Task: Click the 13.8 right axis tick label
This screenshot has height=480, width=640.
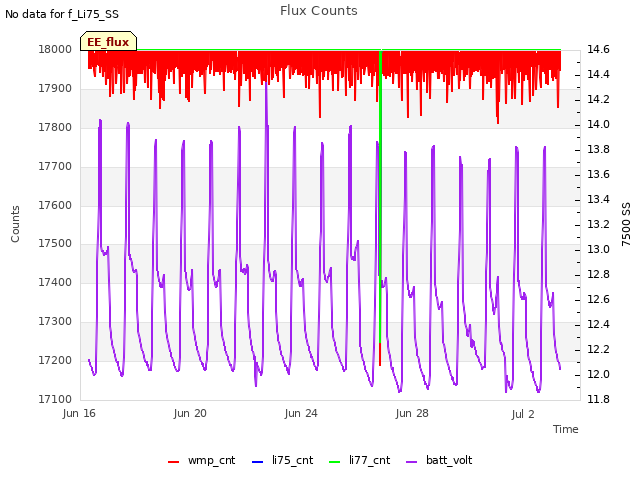Action: (x=598, y=149)
